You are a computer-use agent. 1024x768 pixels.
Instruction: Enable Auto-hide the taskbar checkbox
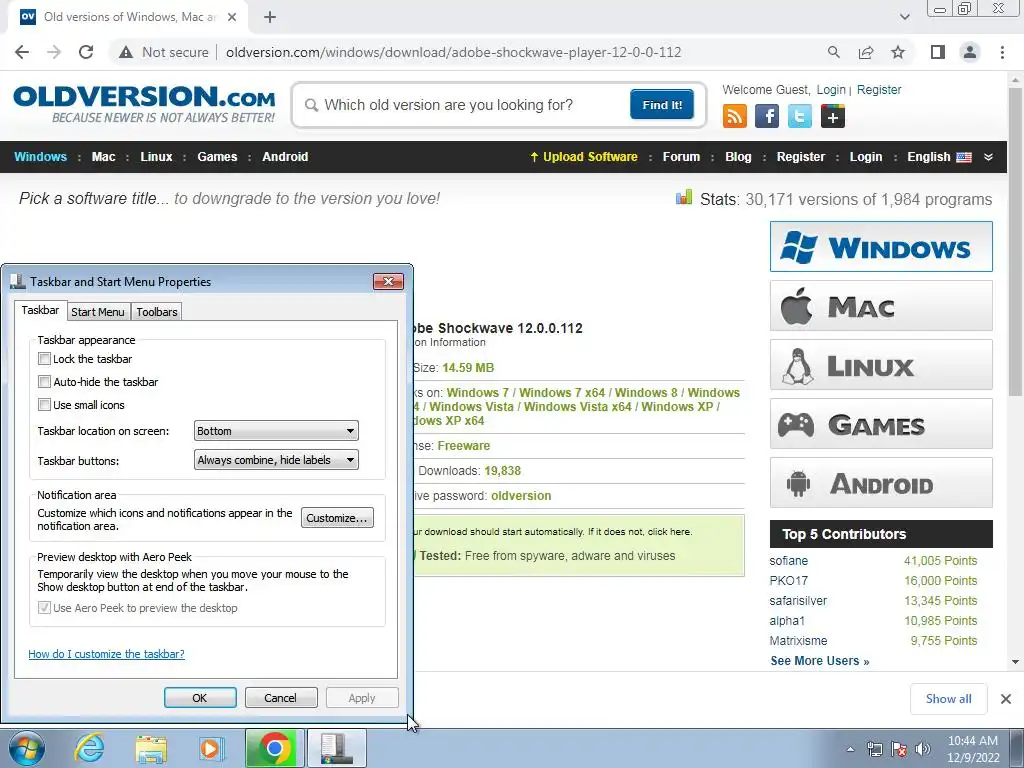point(44,381)
